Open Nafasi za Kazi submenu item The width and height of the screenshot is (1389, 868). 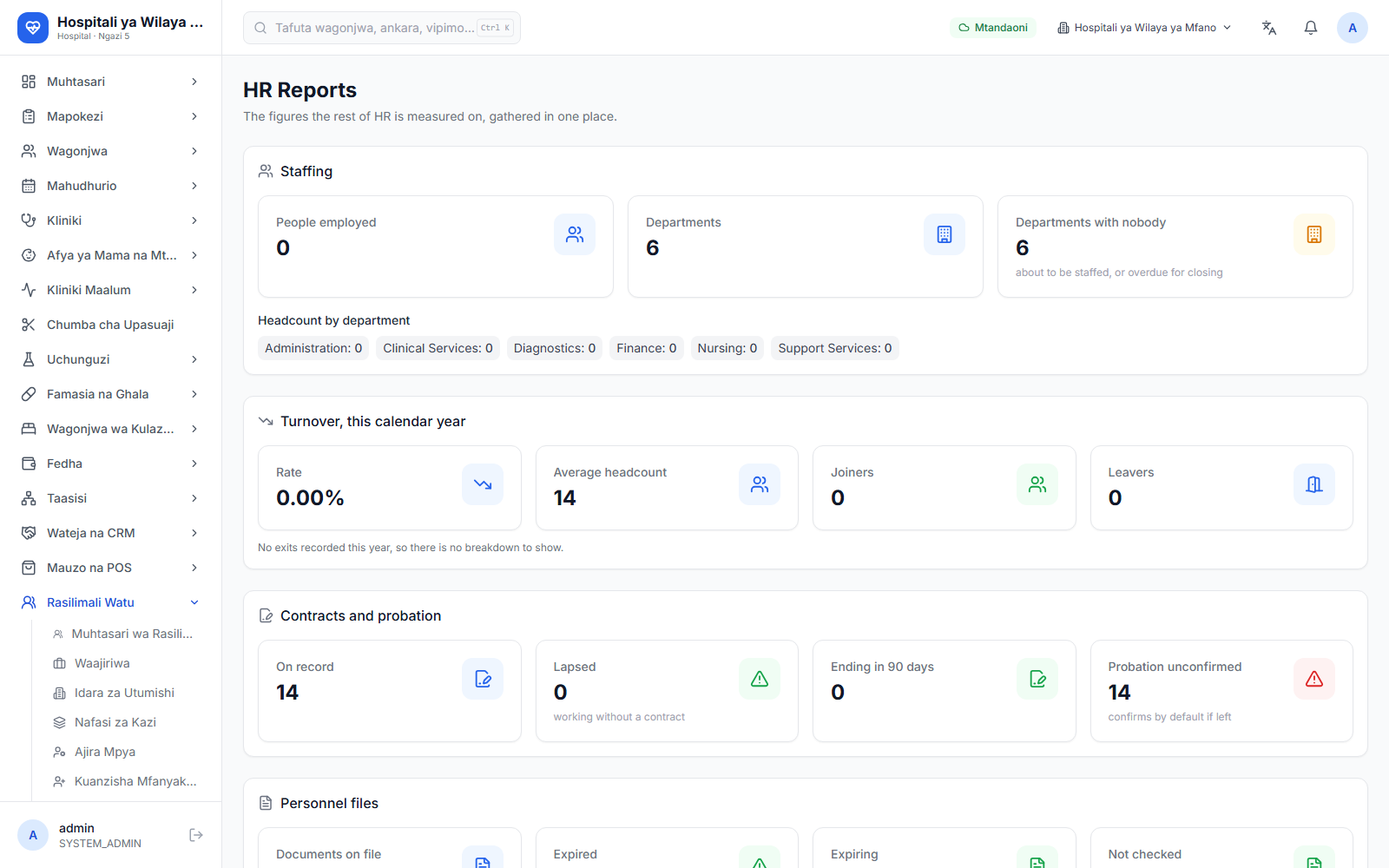(x=123, y=722)
